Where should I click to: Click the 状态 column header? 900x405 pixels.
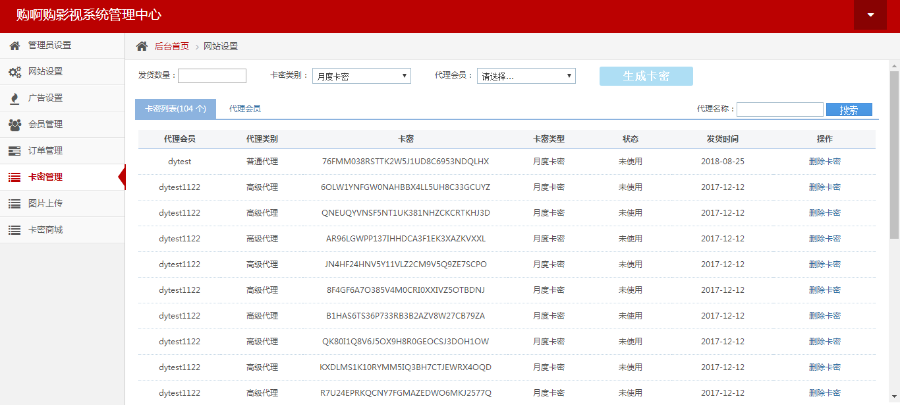click(630, 139)
